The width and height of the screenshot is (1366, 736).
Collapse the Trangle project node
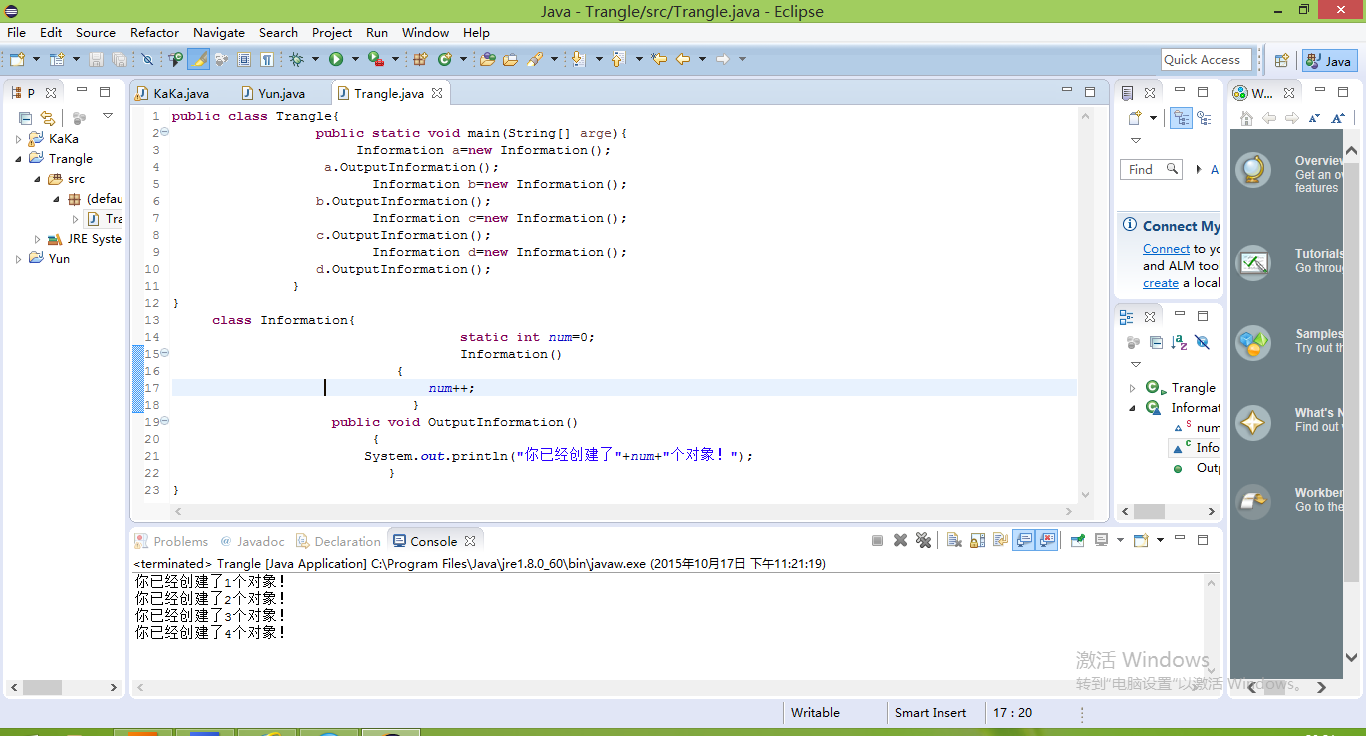(18, 159)
